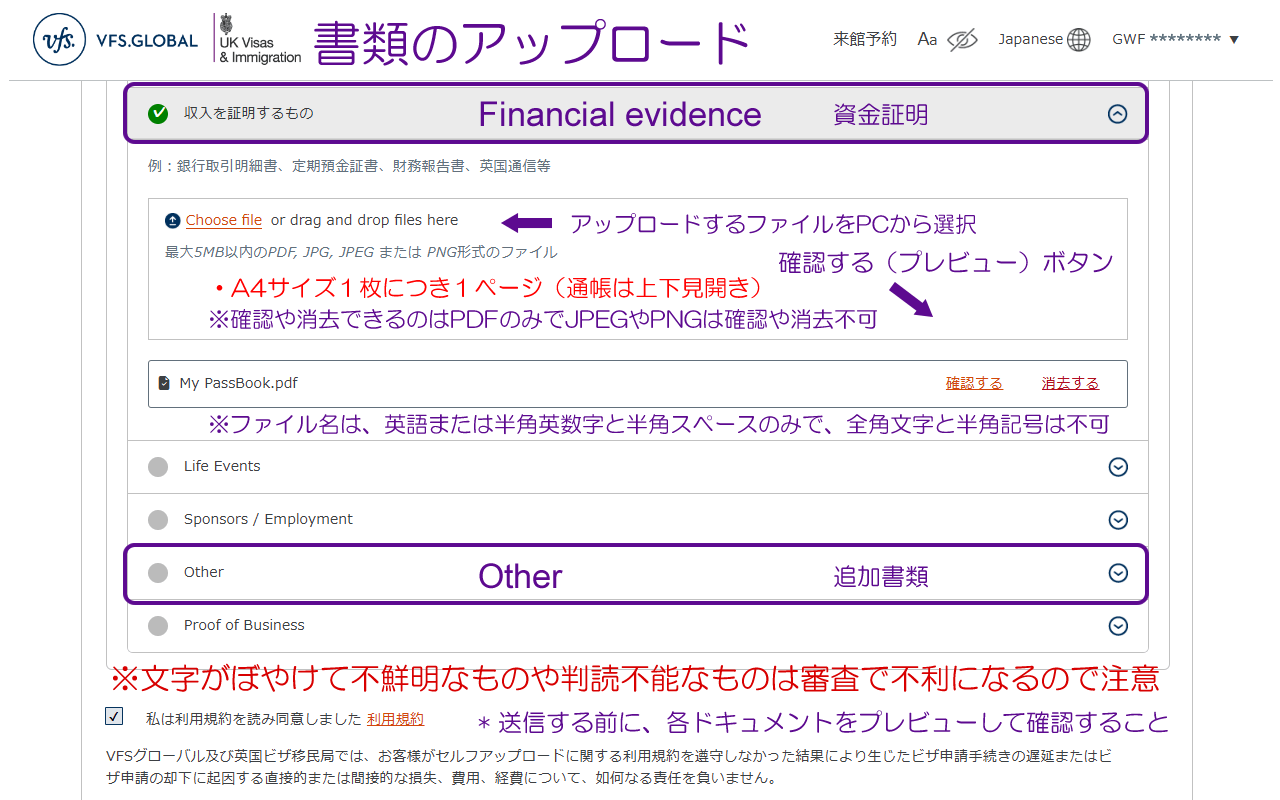Click the upload arrow icon beside Choose file
Image resolution: width=1280 pixels, height=800 pixels.
[173, 221]
